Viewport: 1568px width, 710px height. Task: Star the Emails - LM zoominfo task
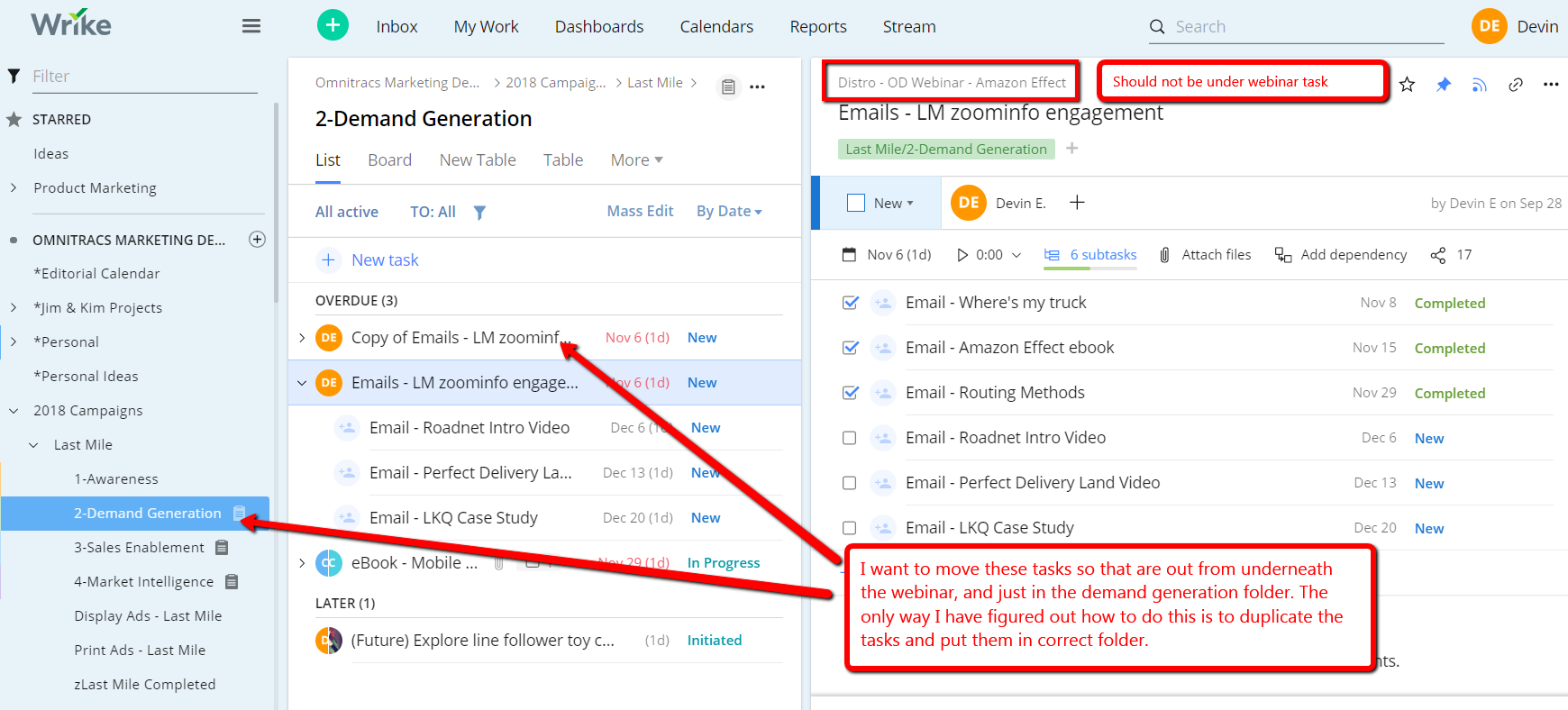(x=1407, y=85)
